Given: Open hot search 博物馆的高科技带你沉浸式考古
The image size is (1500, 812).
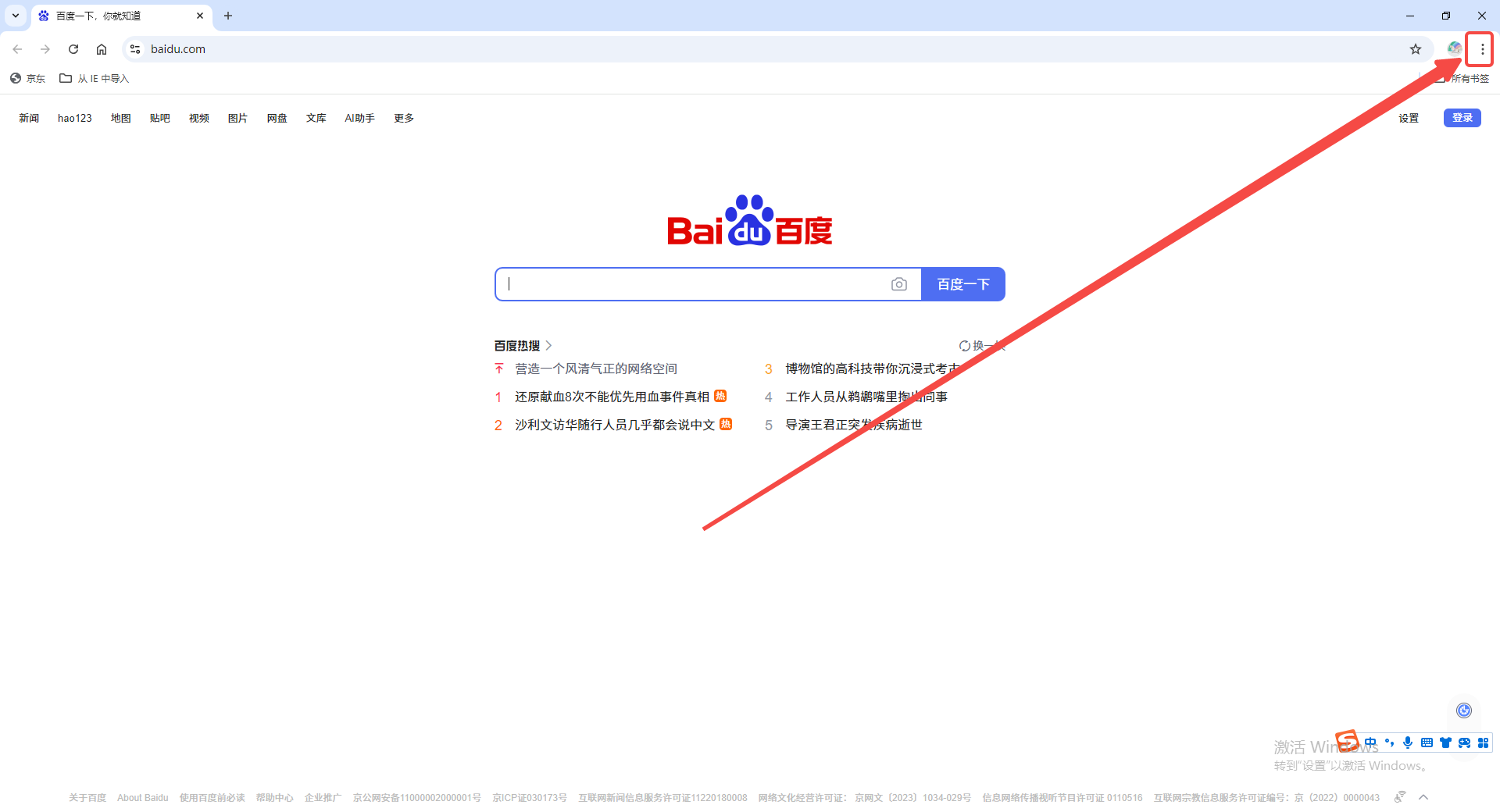Looking at the screenshot, I should pos(873,369).
